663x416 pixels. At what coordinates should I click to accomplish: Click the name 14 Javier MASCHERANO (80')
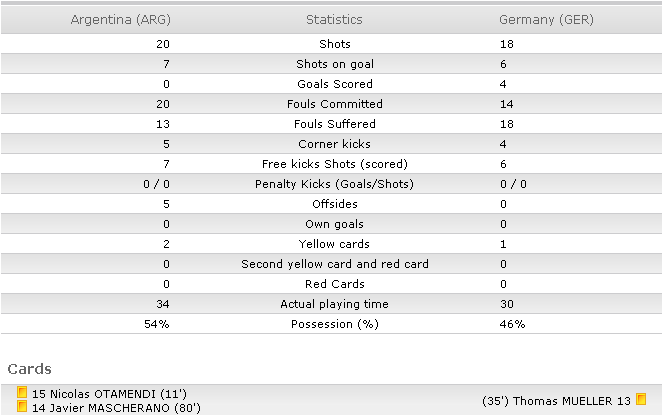coord(116,408)
